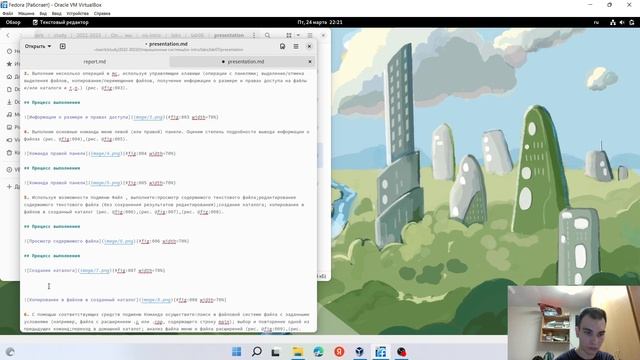Open Yandex browser from taskbar
This screenshot has height=360, width=640.
[x=339, y=351]
